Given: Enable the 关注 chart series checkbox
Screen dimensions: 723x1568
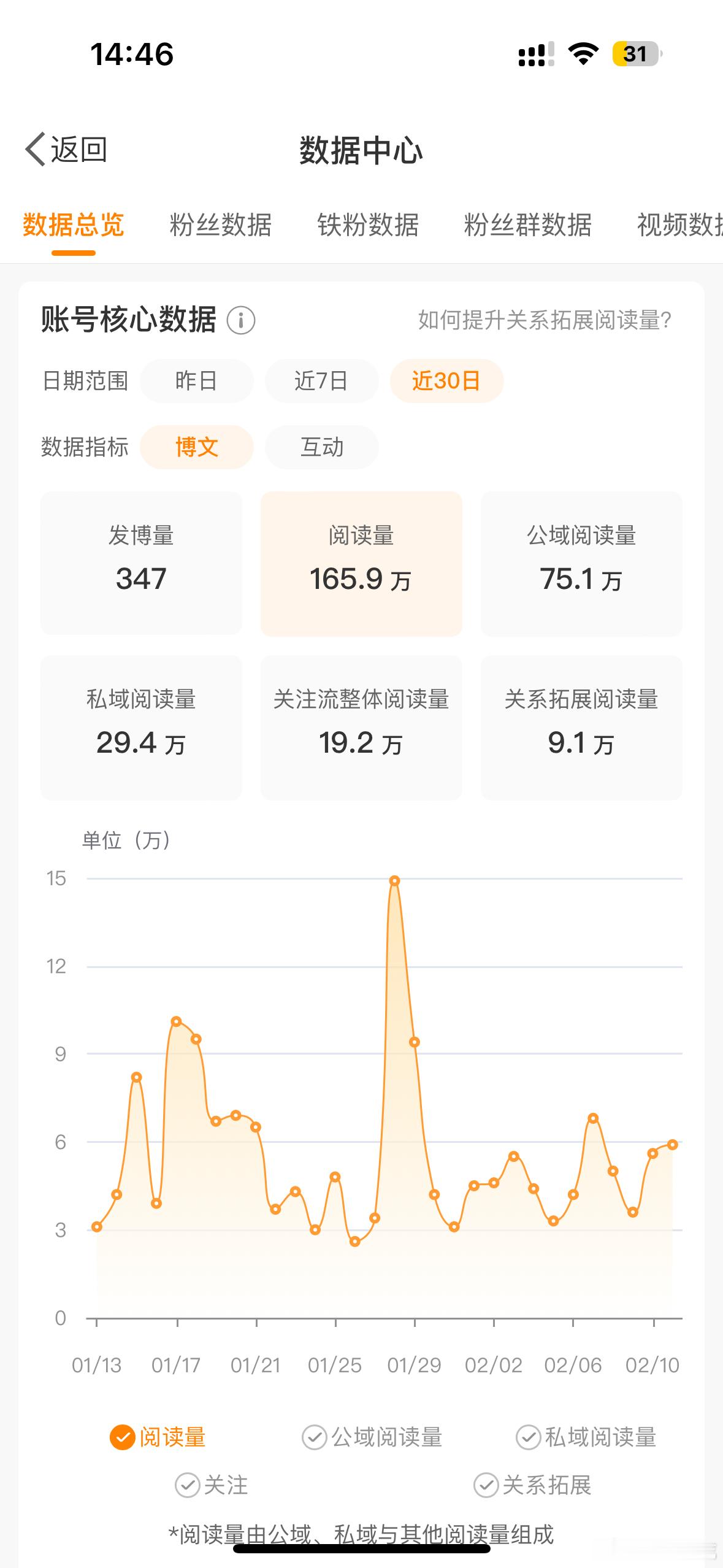Looking at the screenshot, I should [x=187, y=1485].
